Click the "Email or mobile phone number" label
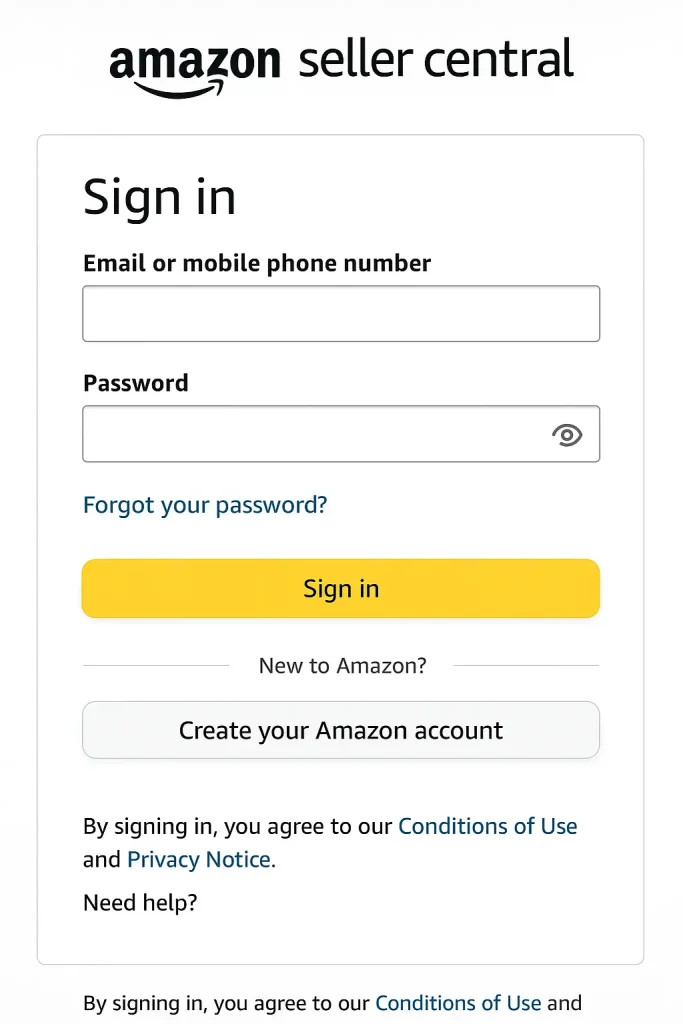This screenshot has width=683, height=1024. (257, 264)
